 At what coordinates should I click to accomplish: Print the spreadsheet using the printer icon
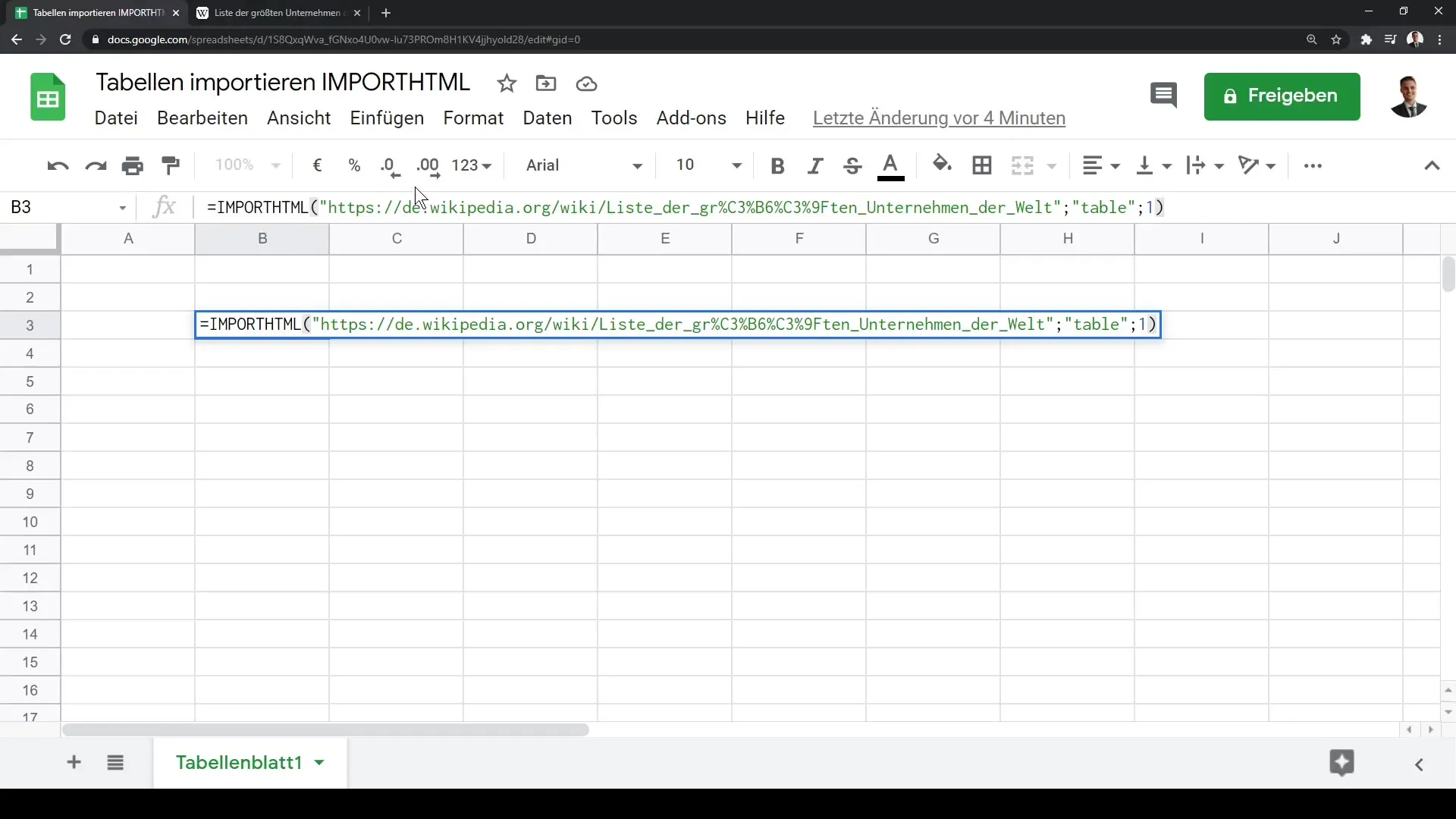point(133,165)
